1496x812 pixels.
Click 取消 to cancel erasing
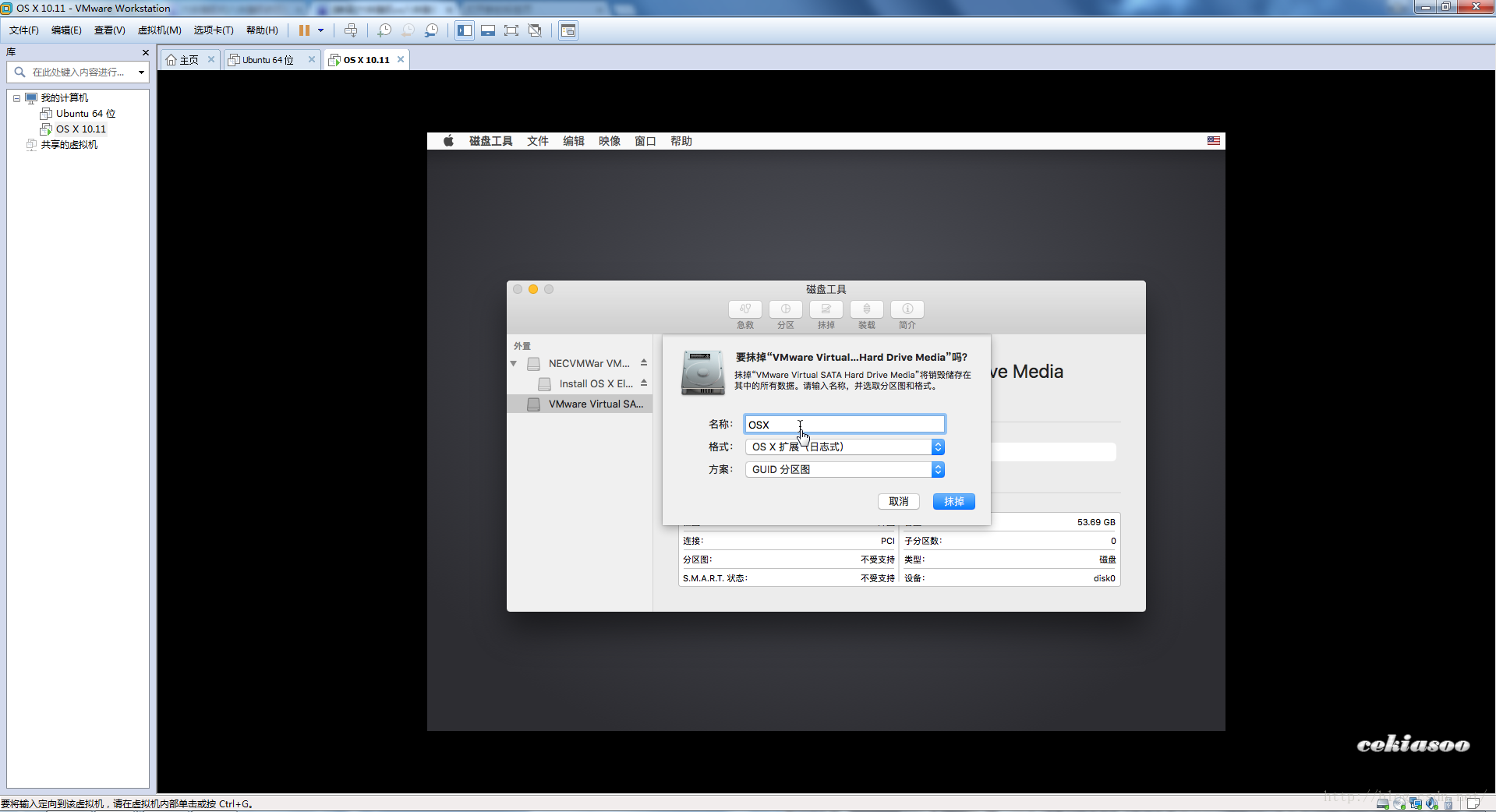click(x=899, y=502)
